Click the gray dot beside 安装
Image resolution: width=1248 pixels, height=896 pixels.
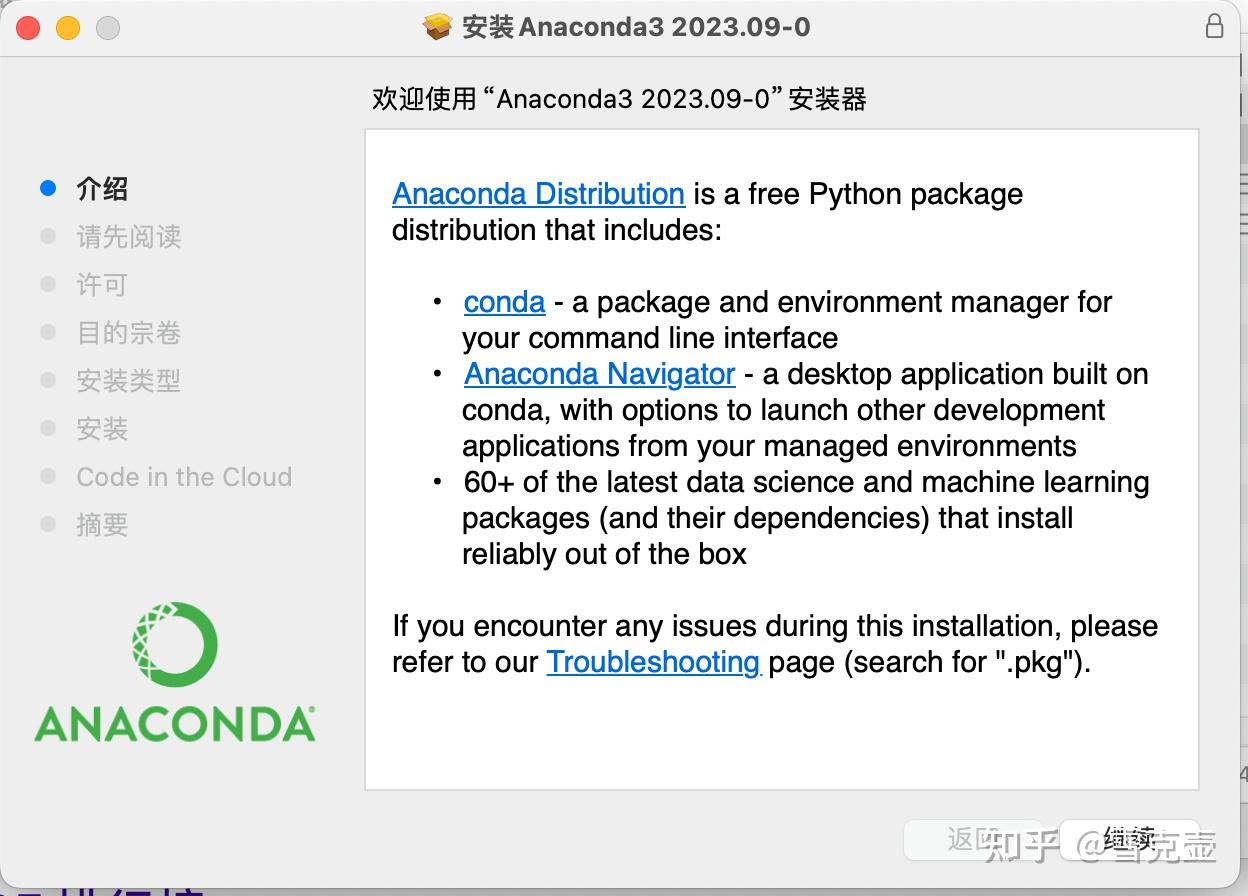(47, 428)
